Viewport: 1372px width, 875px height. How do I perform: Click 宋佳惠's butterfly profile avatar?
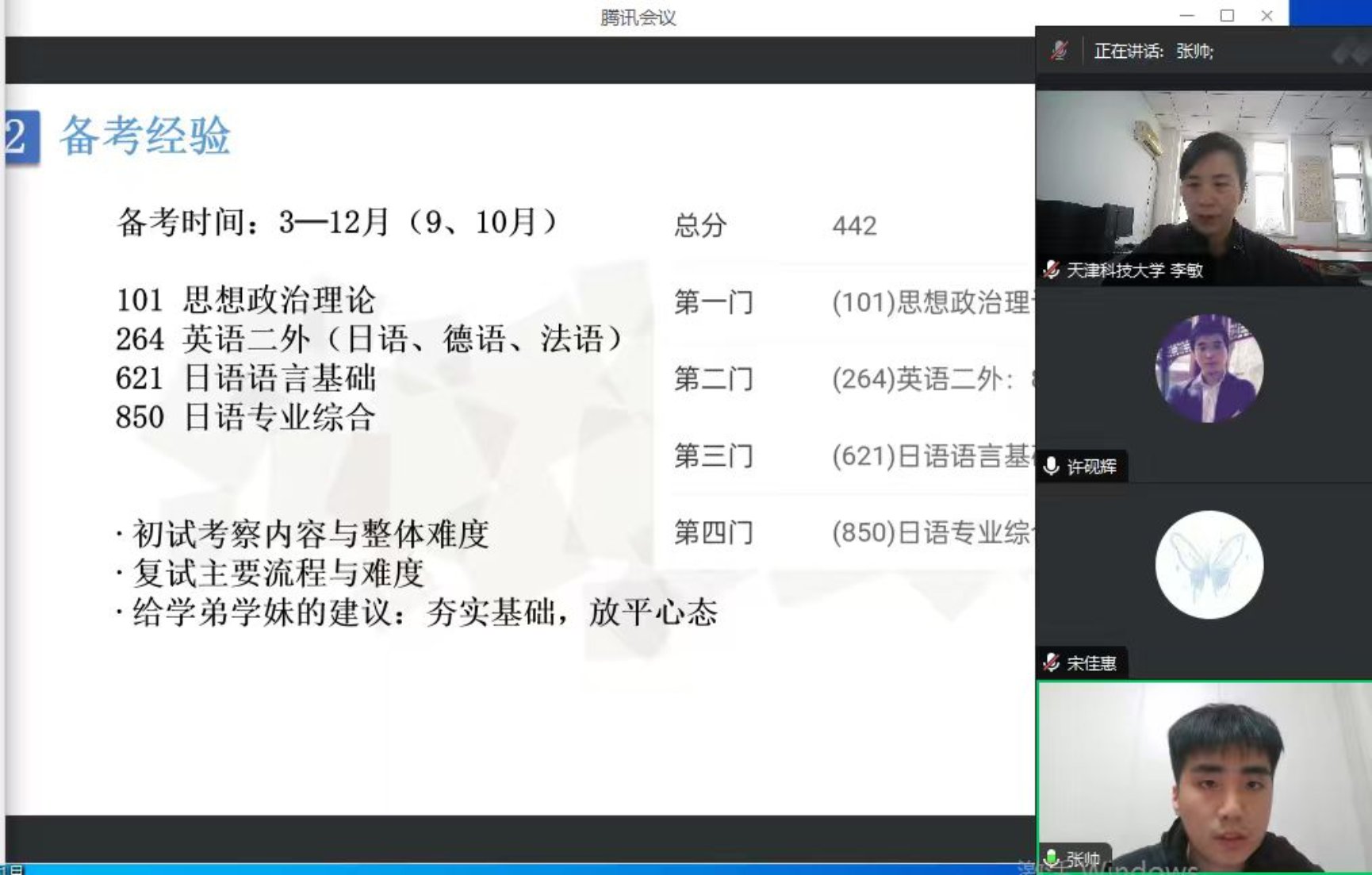(1209, 565)
